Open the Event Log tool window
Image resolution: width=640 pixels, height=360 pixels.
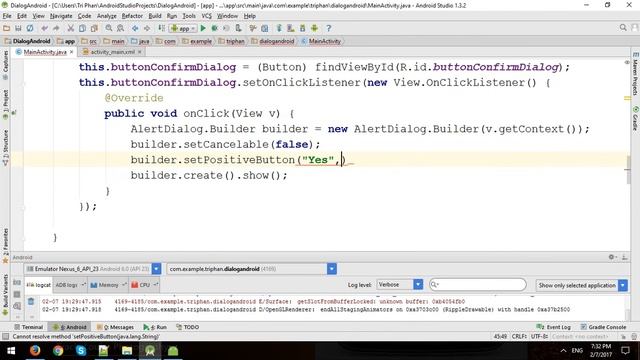point(553,327)
